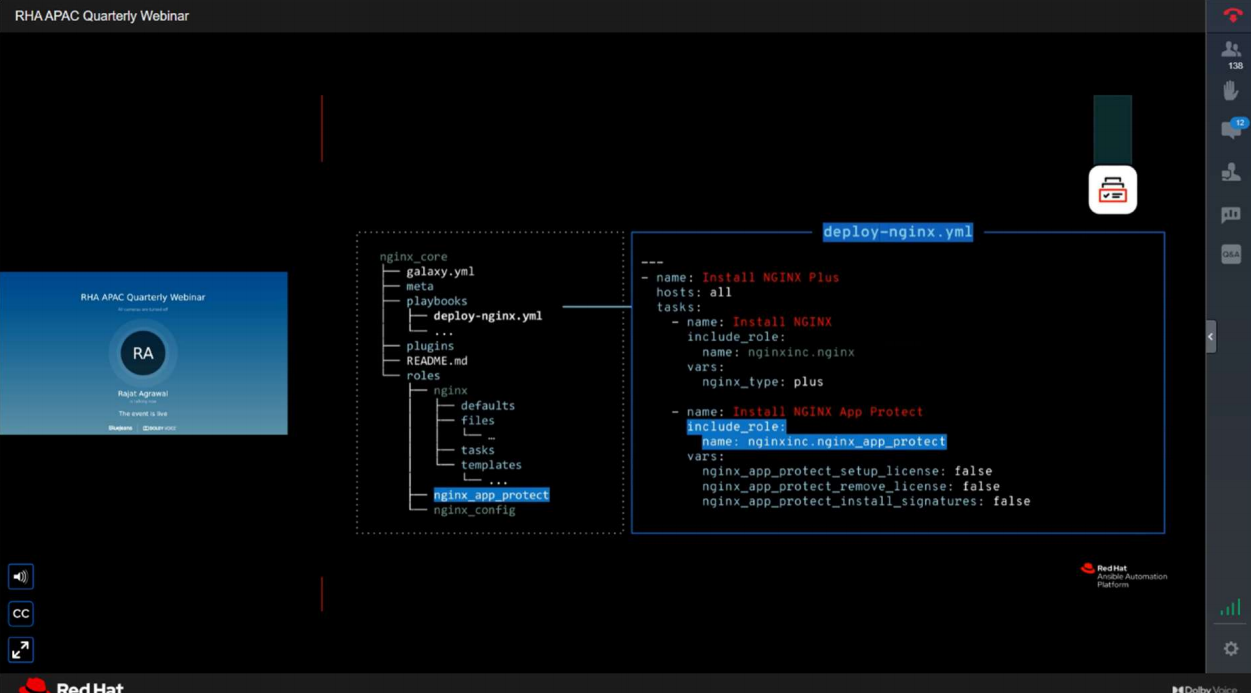This screenshot has width=1251, height=693.
Task: Leave the webinar with the red phone icon
Action: click(x=1232, y=15)
